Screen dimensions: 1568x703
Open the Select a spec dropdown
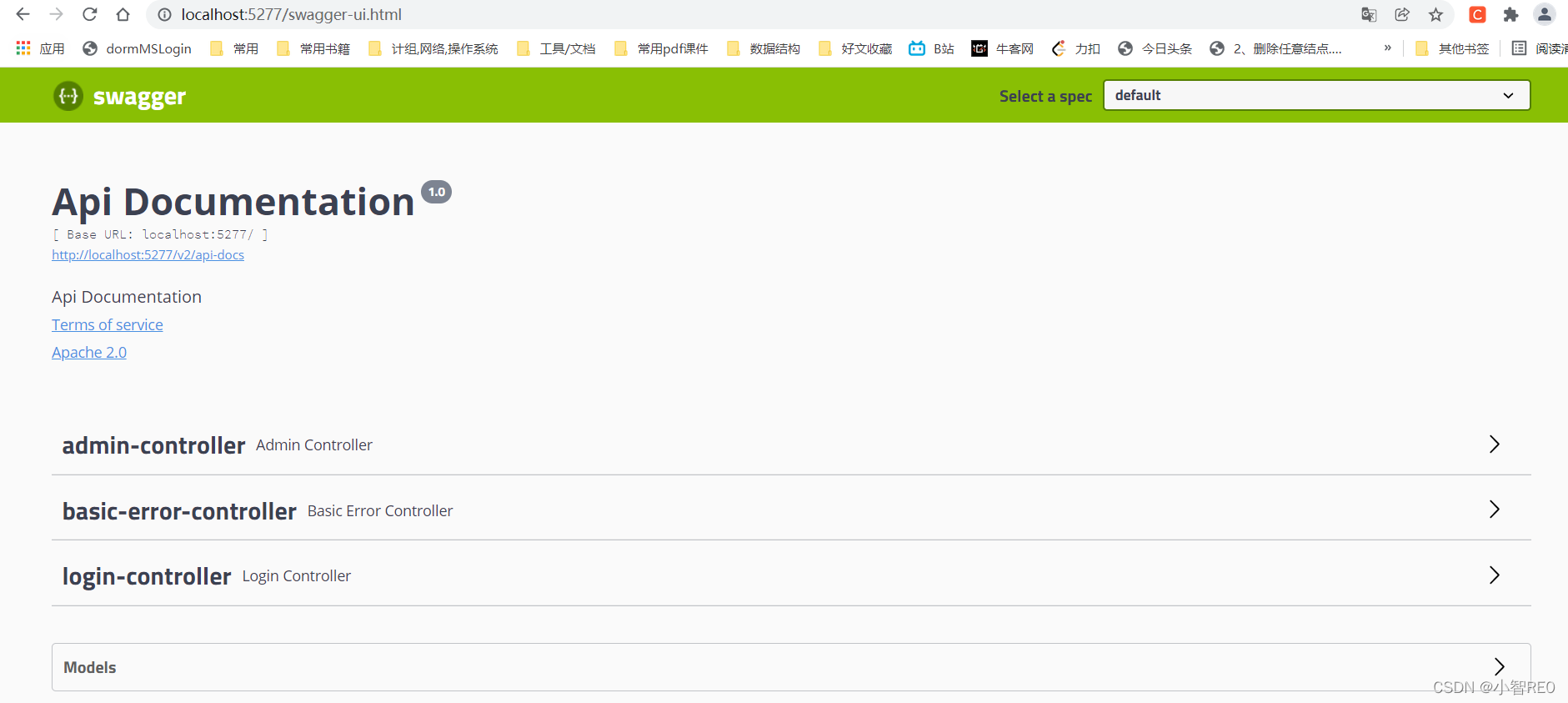1316,95
